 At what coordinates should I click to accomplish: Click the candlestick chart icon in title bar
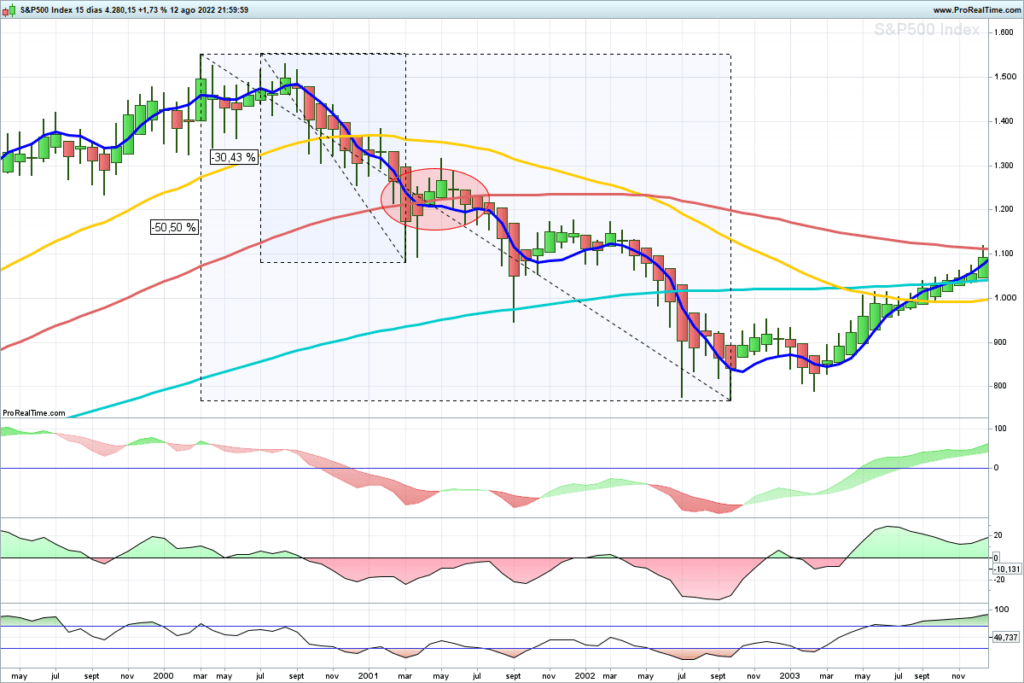coord(9,10)
